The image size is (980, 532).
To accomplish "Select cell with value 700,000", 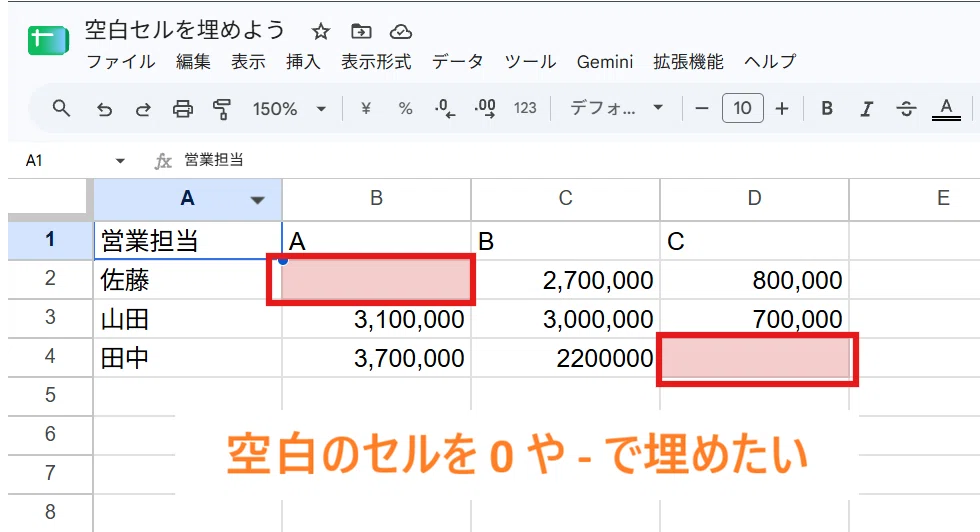I will click(754, 319).
